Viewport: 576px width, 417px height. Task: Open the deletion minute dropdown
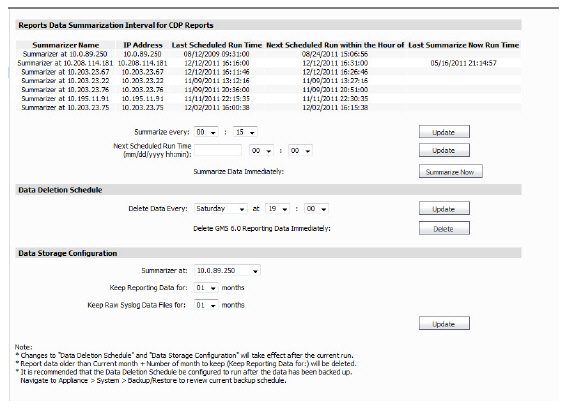(316, 209)
